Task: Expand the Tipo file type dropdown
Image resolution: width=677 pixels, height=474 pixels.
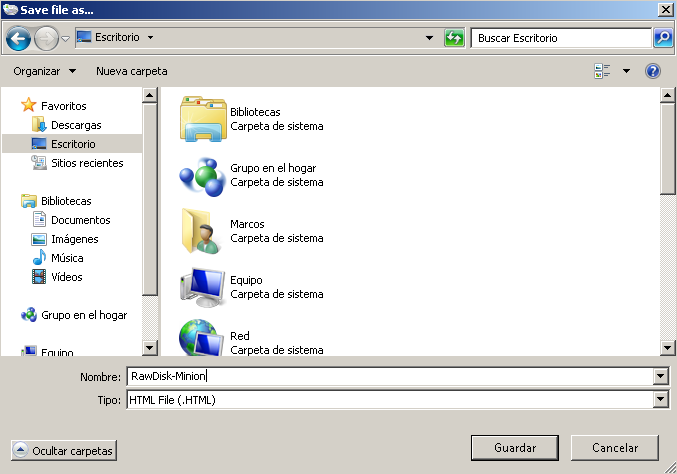Action: coord(659,400)
